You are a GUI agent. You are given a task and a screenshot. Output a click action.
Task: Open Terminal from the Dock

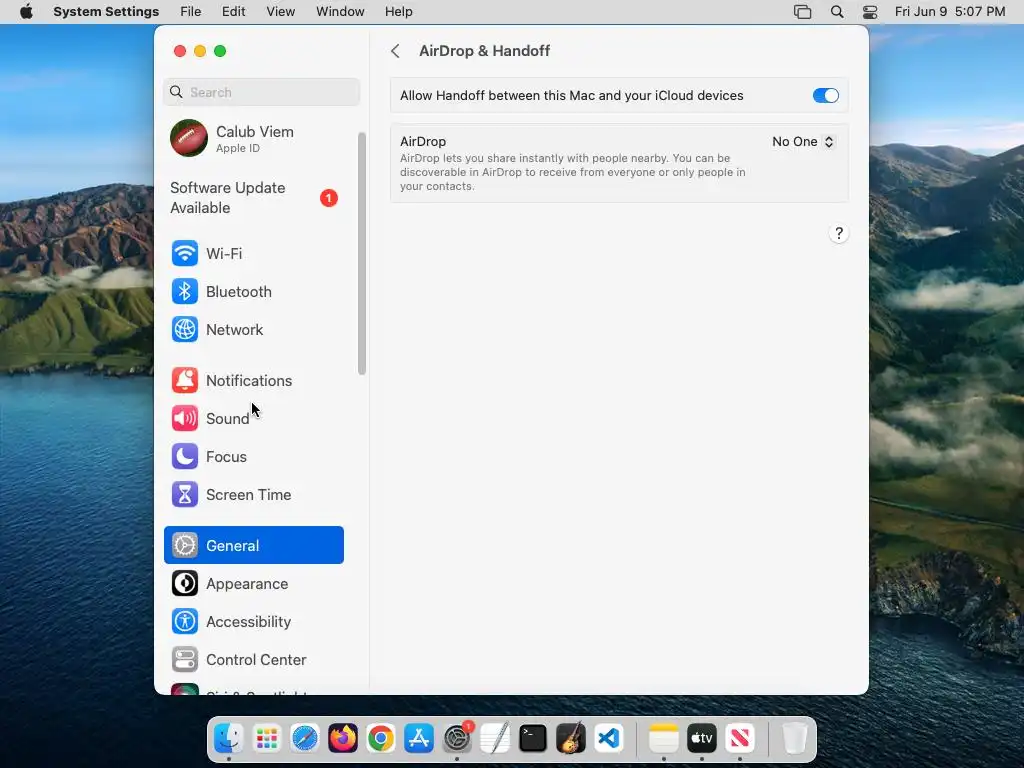[x=533, y=739]
